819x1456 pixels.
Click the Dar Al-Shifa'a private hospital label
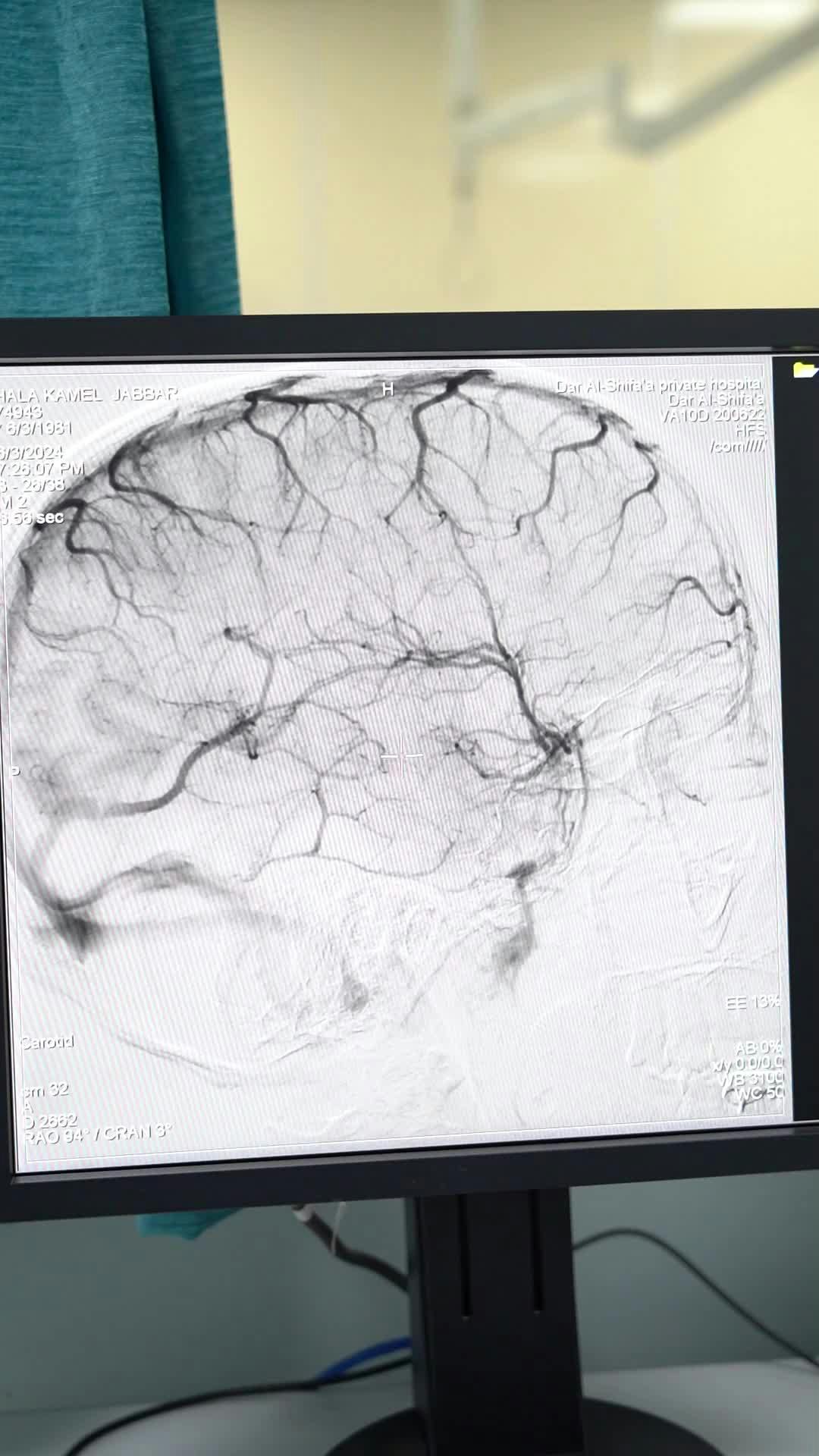coord(658,386)
